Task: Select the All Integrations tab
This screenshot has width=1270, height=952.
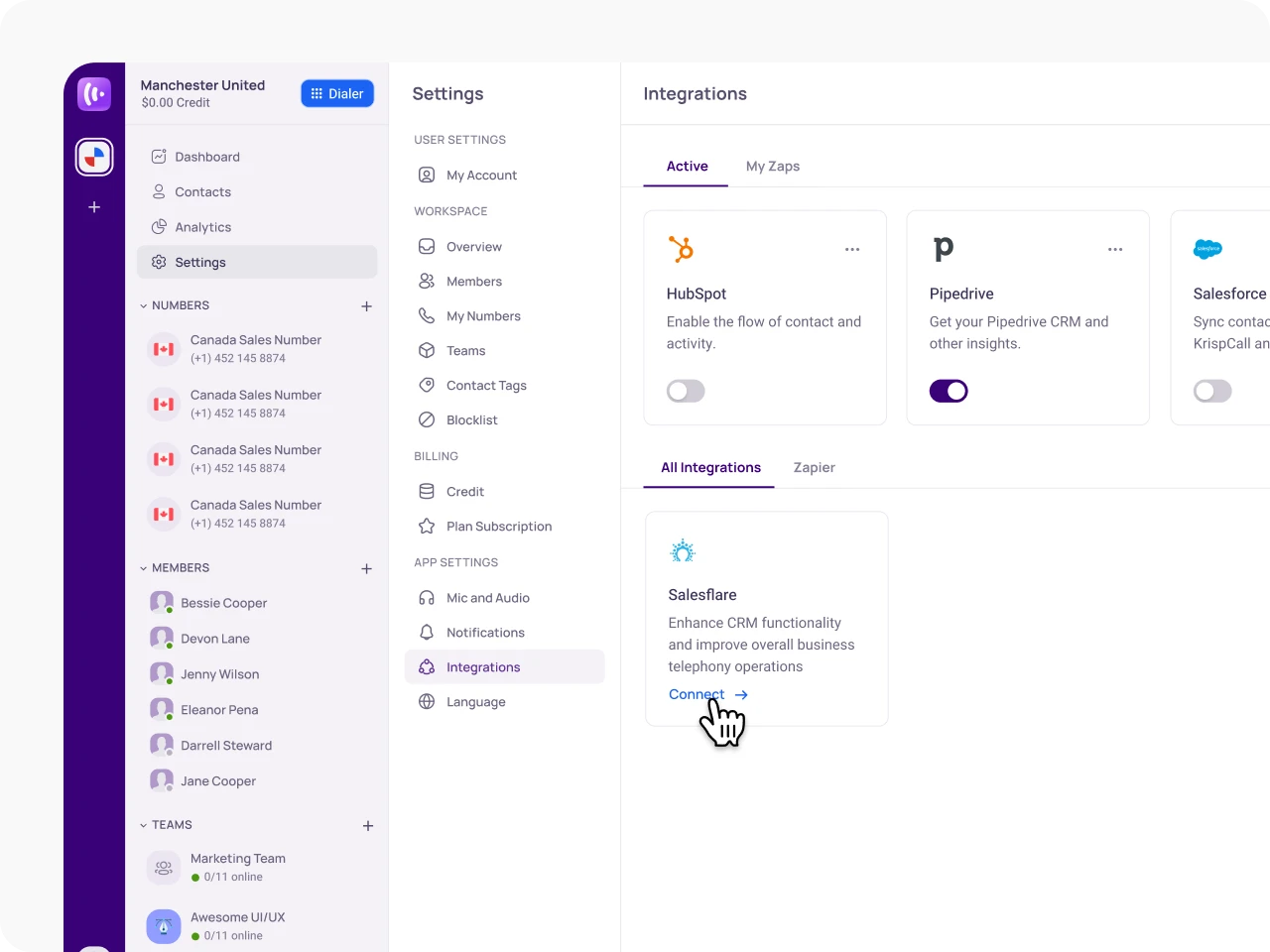Action: coord(710,467)
